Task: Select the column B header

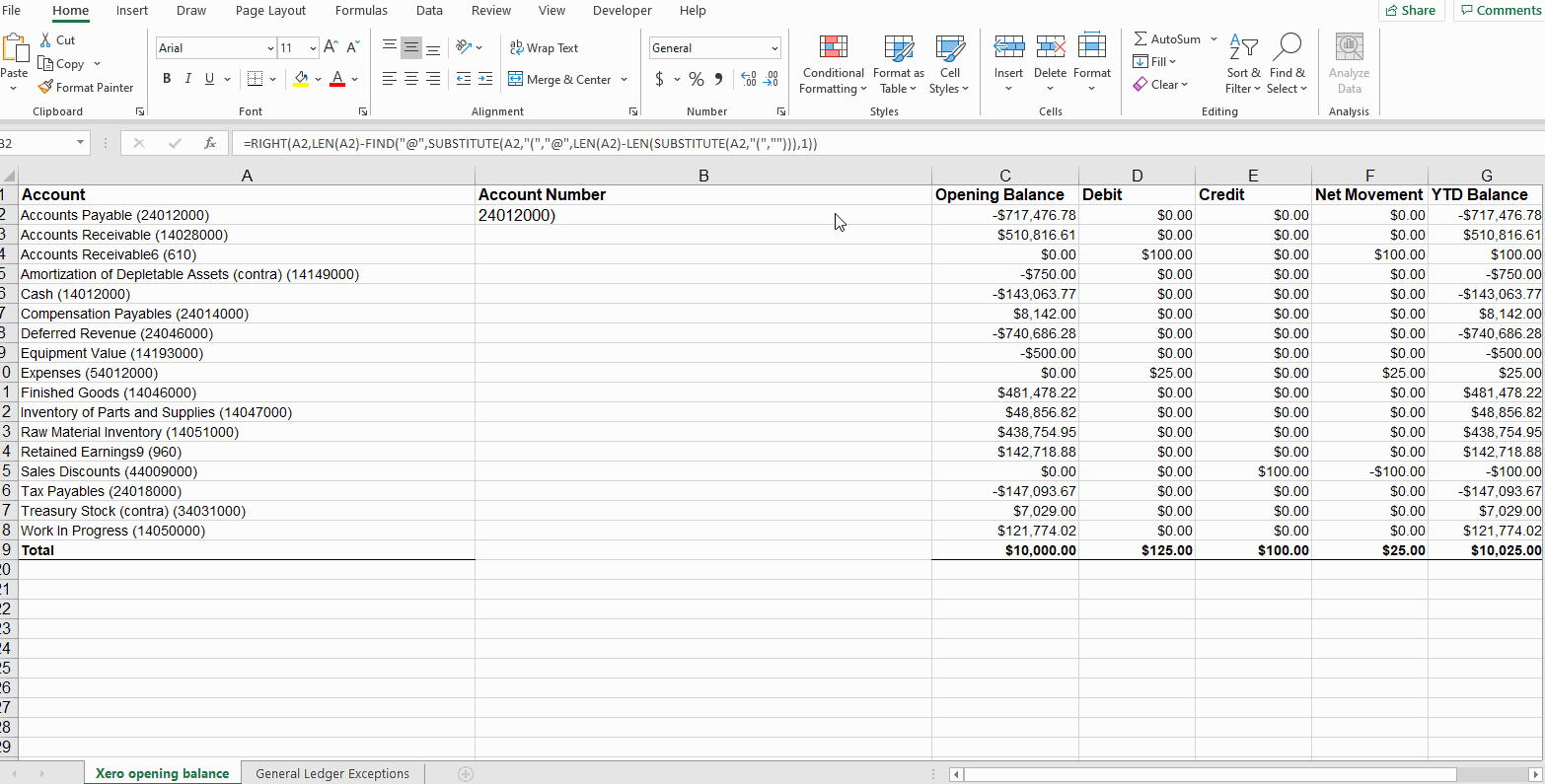Action: coord(703,176)
